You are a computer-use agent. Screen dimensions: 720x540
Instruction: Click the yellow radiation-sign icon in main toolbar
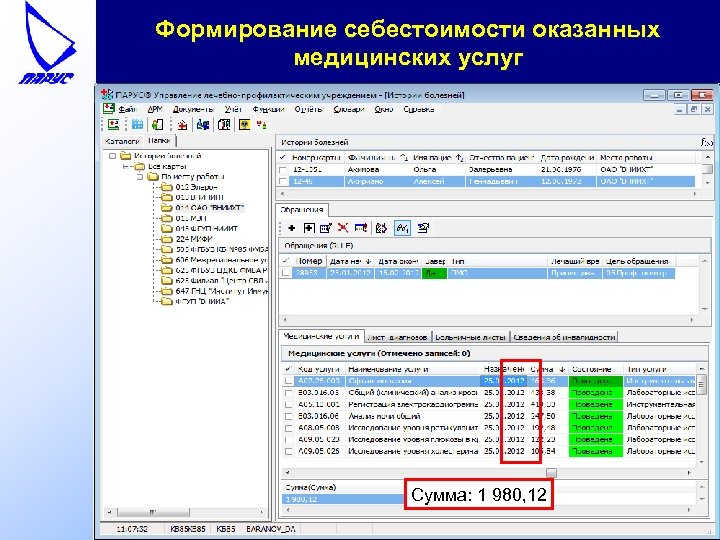pos(244,124)
